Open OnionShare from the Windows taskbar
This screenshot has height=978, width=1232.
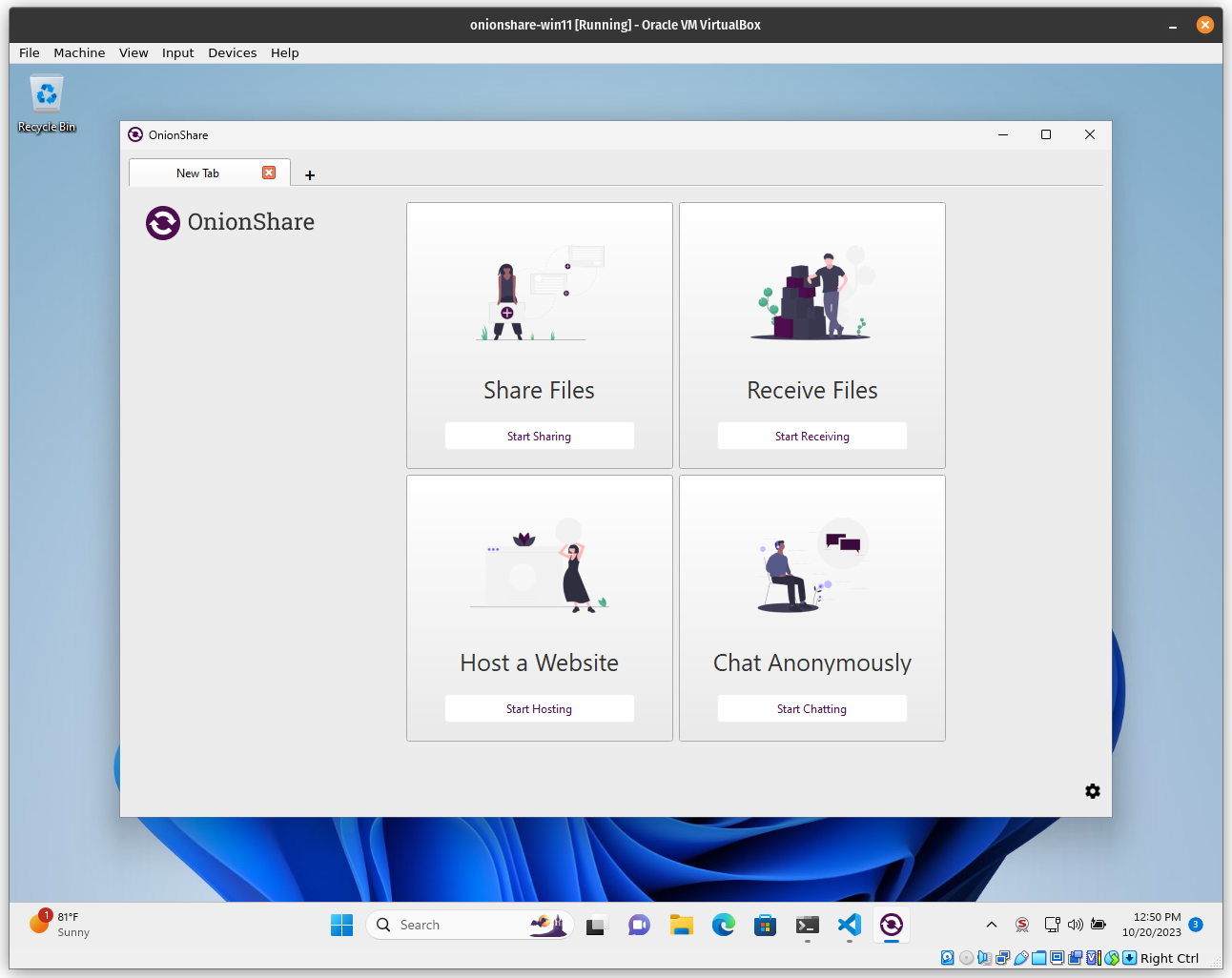tap(891, 925)
